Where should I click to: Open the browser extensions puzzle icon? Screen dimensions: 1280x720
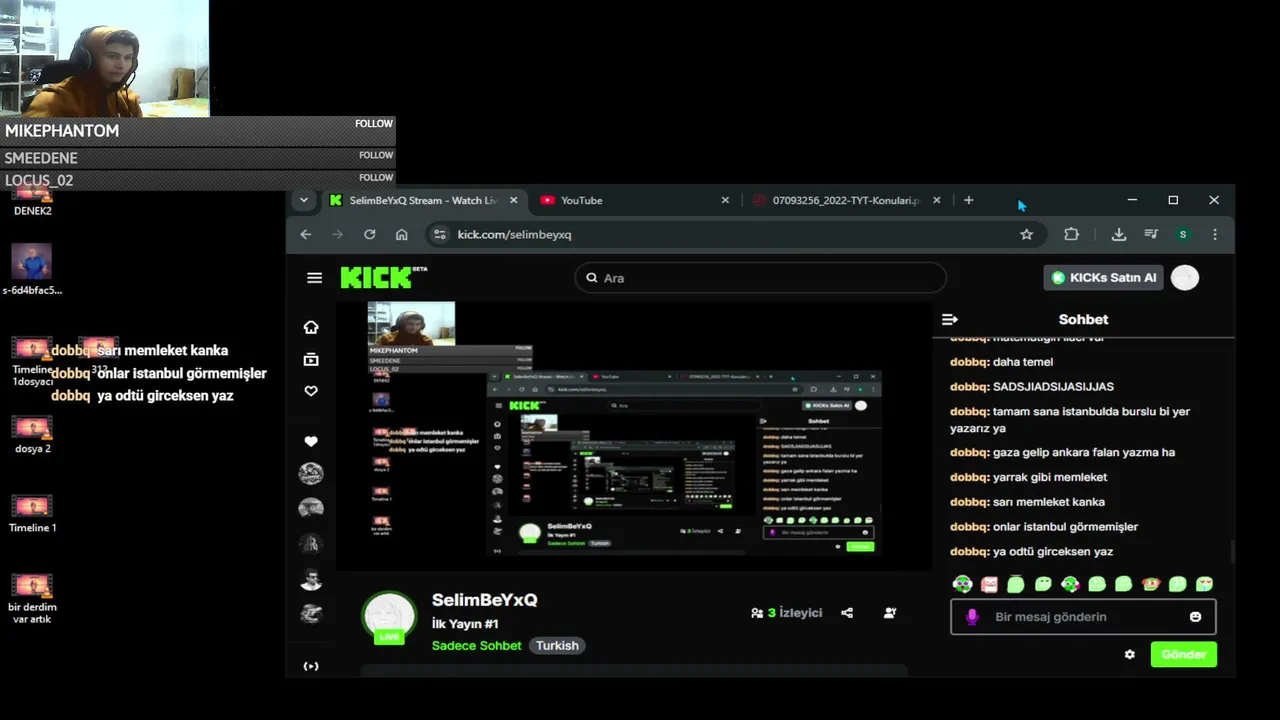point(1071,234)
